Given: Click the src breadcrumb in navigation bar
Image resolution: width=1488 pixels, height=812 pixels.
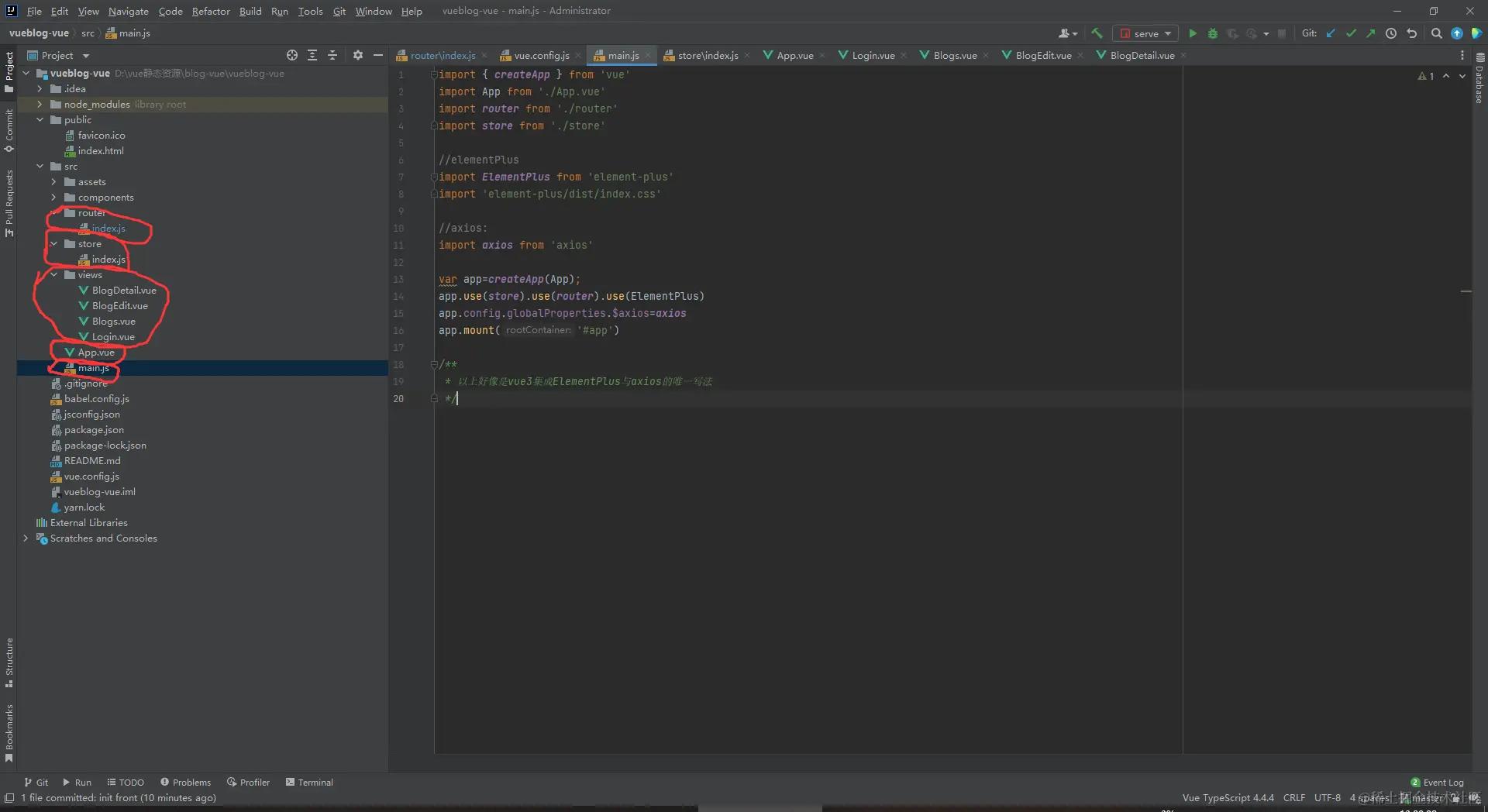Looking at the screenshot, I should [88, 33].
